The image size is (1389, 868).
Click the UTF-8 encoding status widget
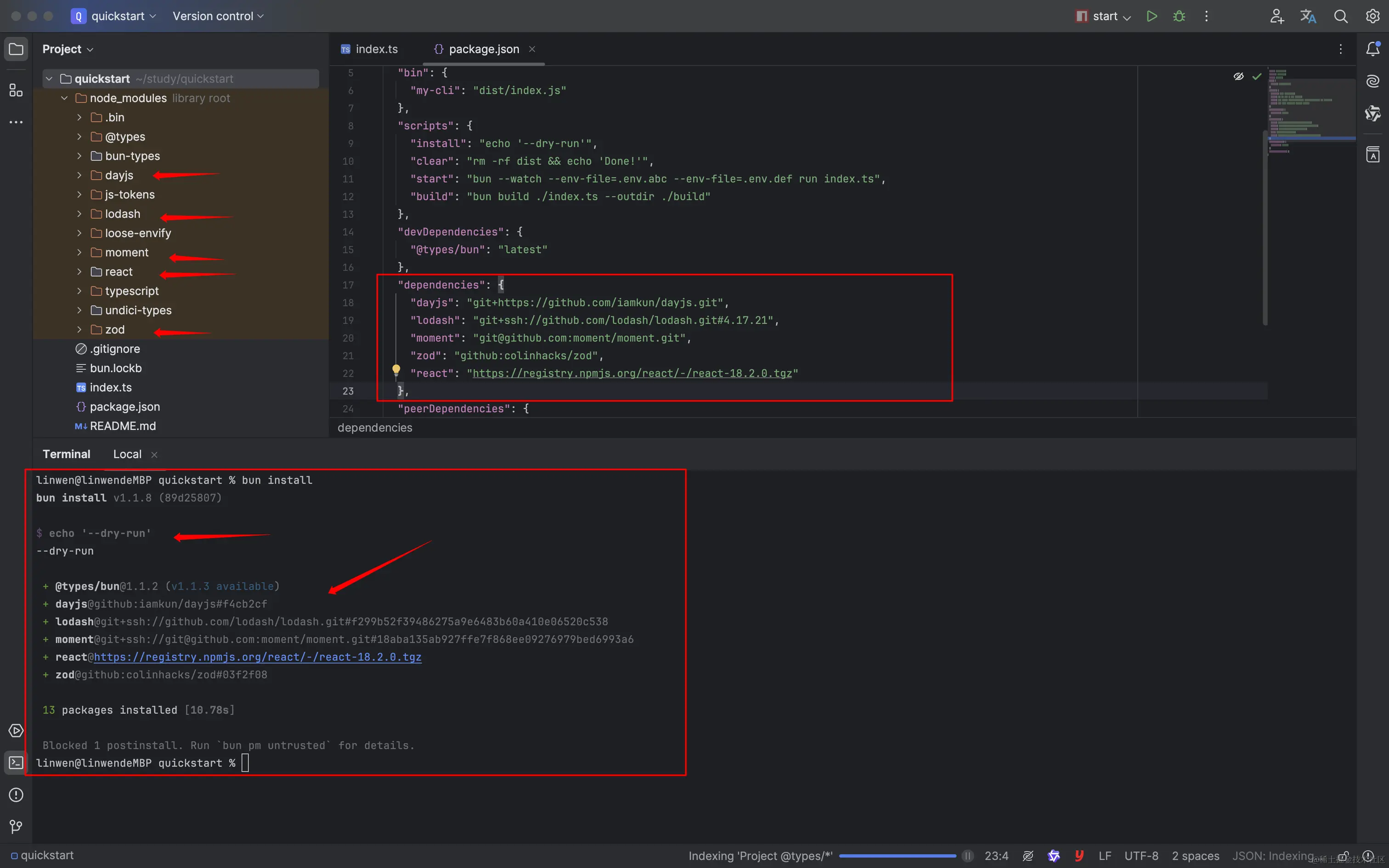pyautogui.click(x=1141, y=855)
